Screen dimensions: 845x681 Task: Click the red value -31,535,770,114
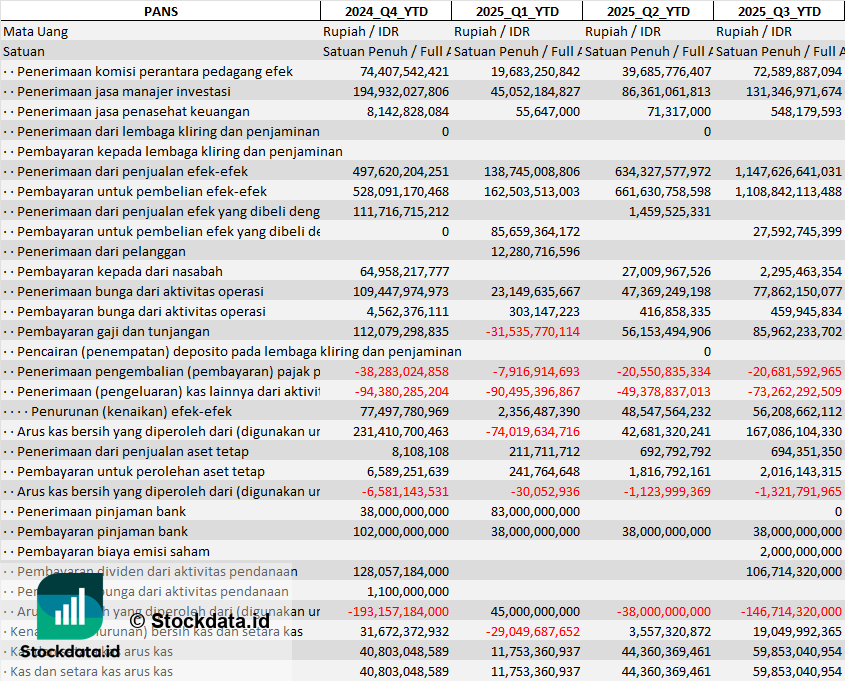pos(533,331)
